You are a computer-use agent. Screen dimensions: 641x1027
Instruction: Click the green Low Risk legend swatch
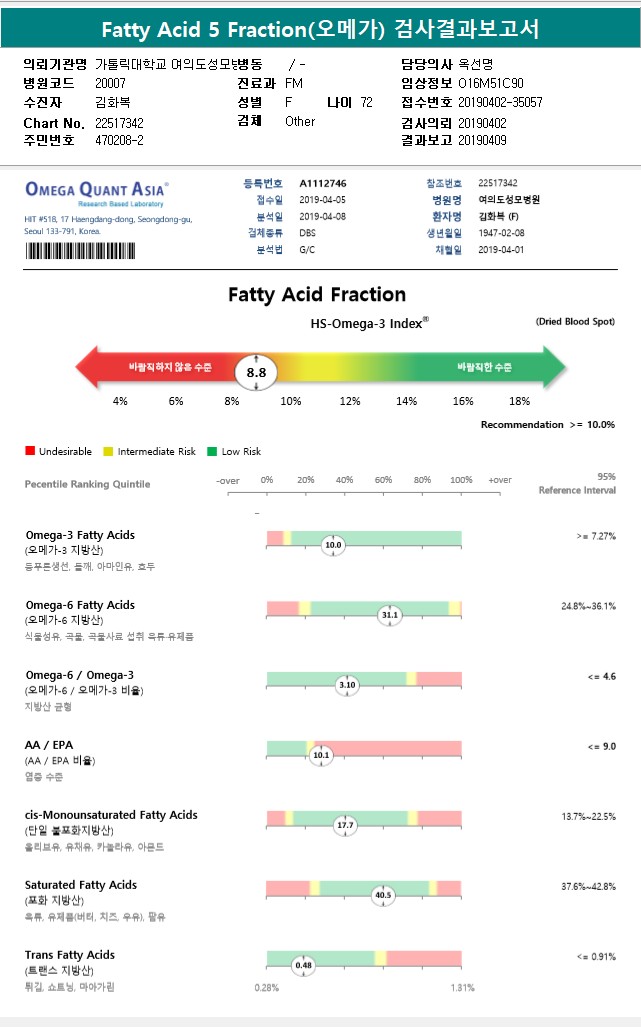tap(212, 452)
